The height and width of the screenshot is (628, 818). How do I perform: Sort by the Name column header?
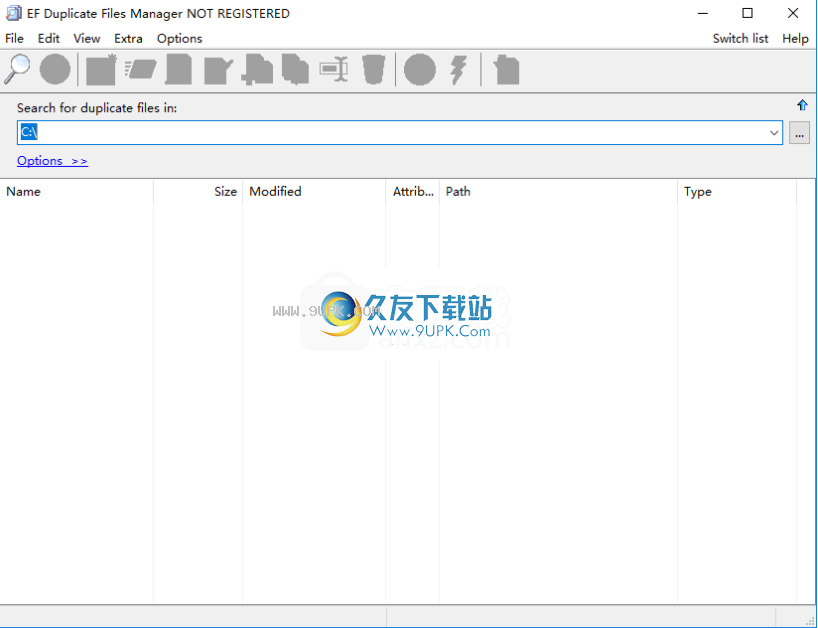point(77,191)
